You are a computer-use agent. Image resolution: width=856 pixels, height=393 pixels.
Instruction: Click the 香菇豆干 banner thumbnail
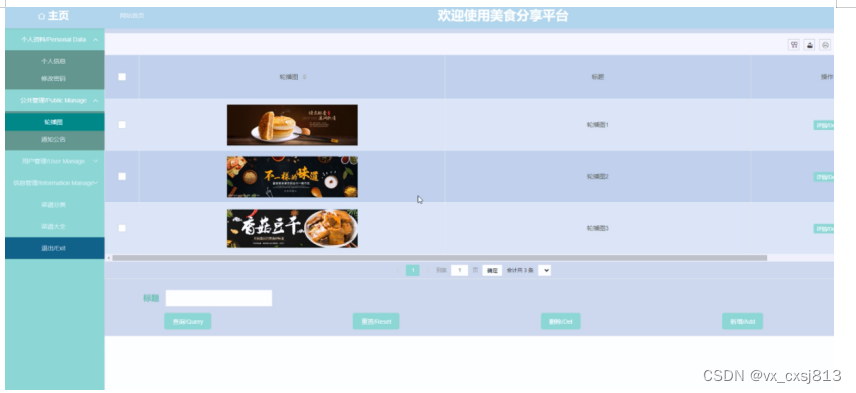pos(292,228)
